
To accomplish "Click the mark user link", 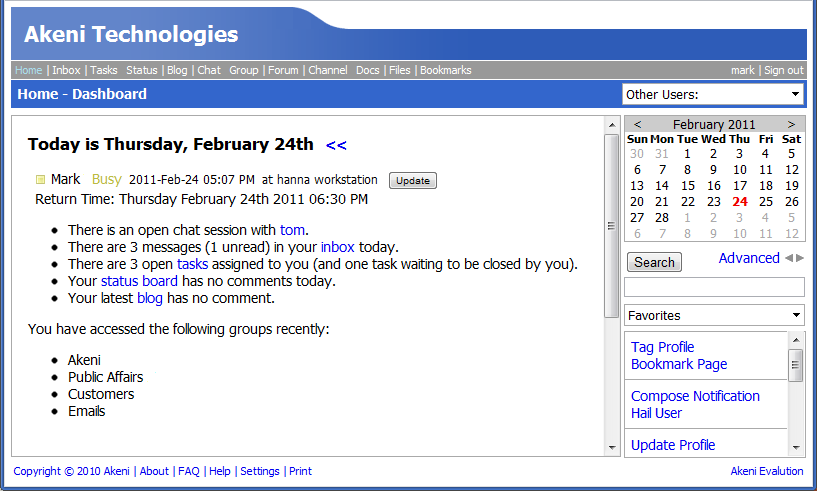I will pyautogui.click(x=742, y=70).
